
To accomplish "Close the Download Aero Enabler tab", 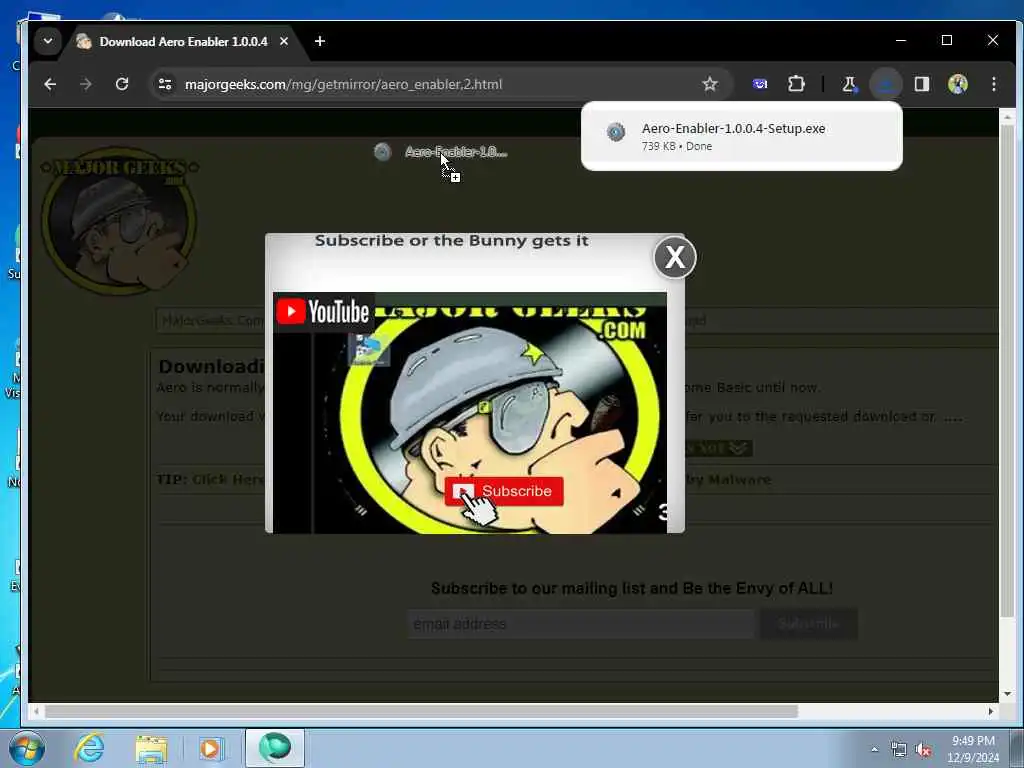I will pos(283,41).
